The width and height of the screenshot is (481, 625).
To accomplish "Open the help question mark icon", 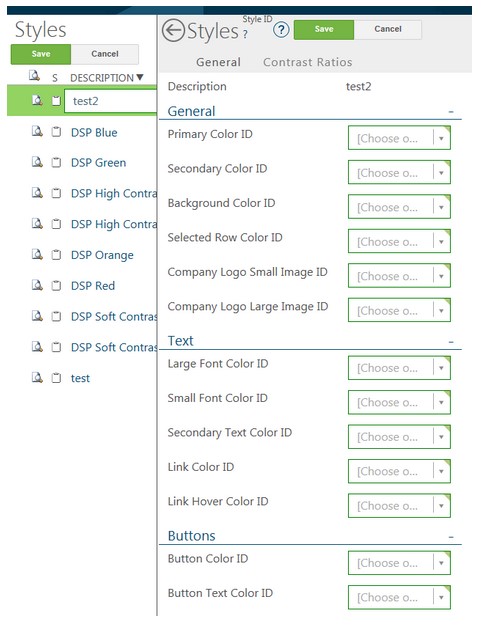I will tap(281, 30).
